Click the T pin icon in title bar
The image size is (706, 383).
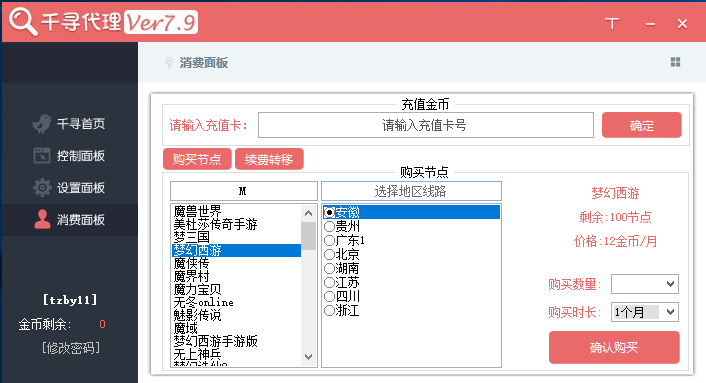pos(611,23)
